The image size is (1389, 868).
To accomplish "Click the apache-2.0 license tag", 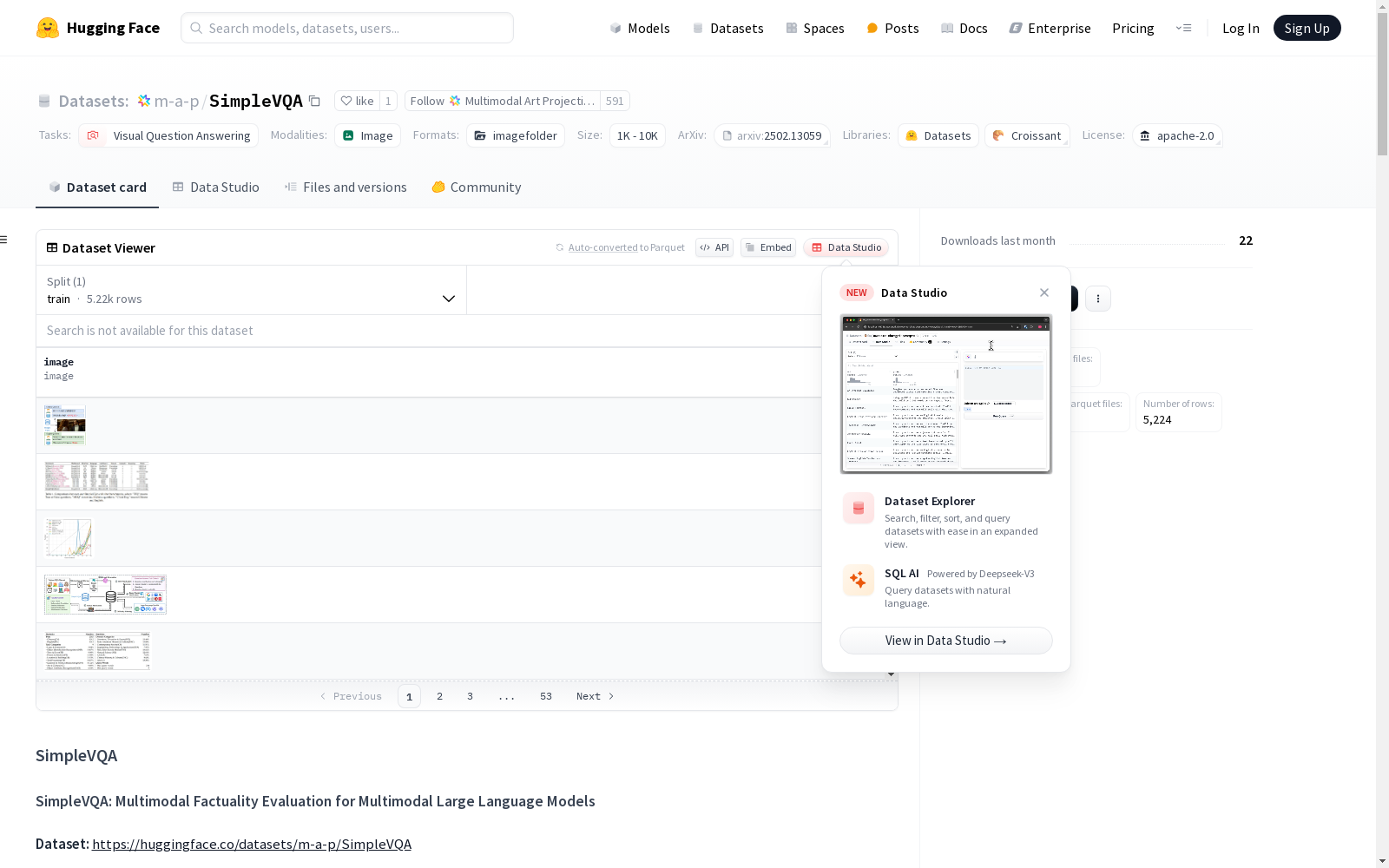I will [x=1177, y=135].
